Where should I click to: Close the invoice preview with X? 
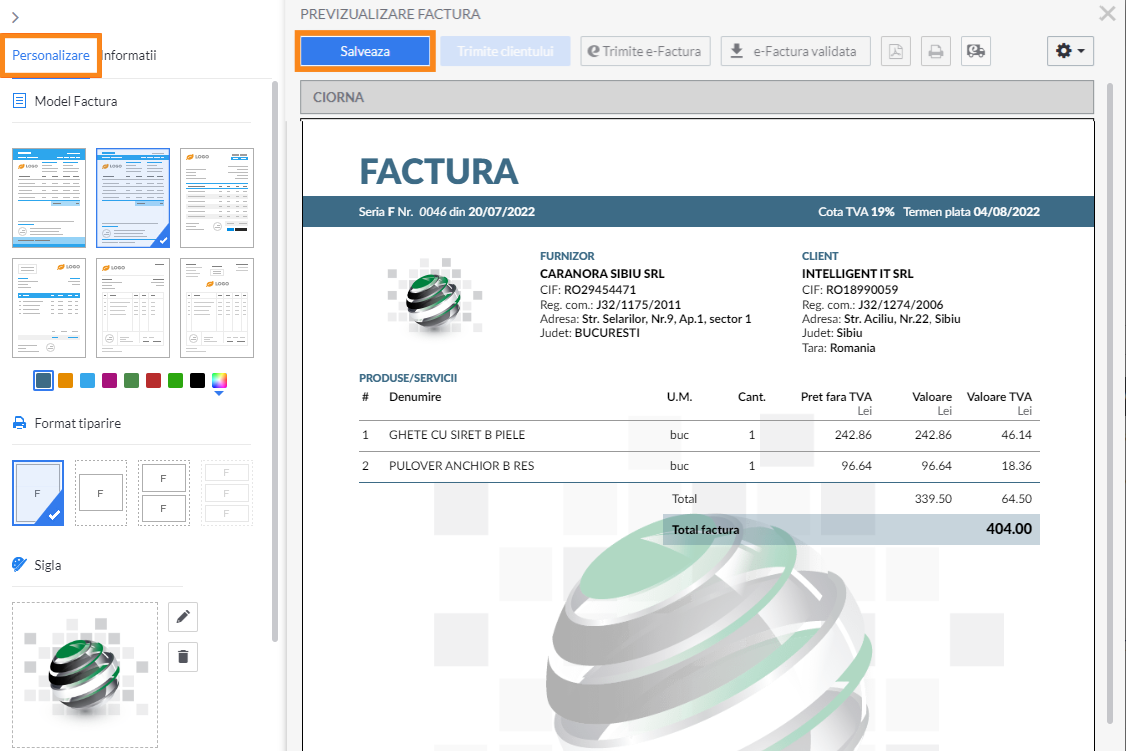(1107, 13)
